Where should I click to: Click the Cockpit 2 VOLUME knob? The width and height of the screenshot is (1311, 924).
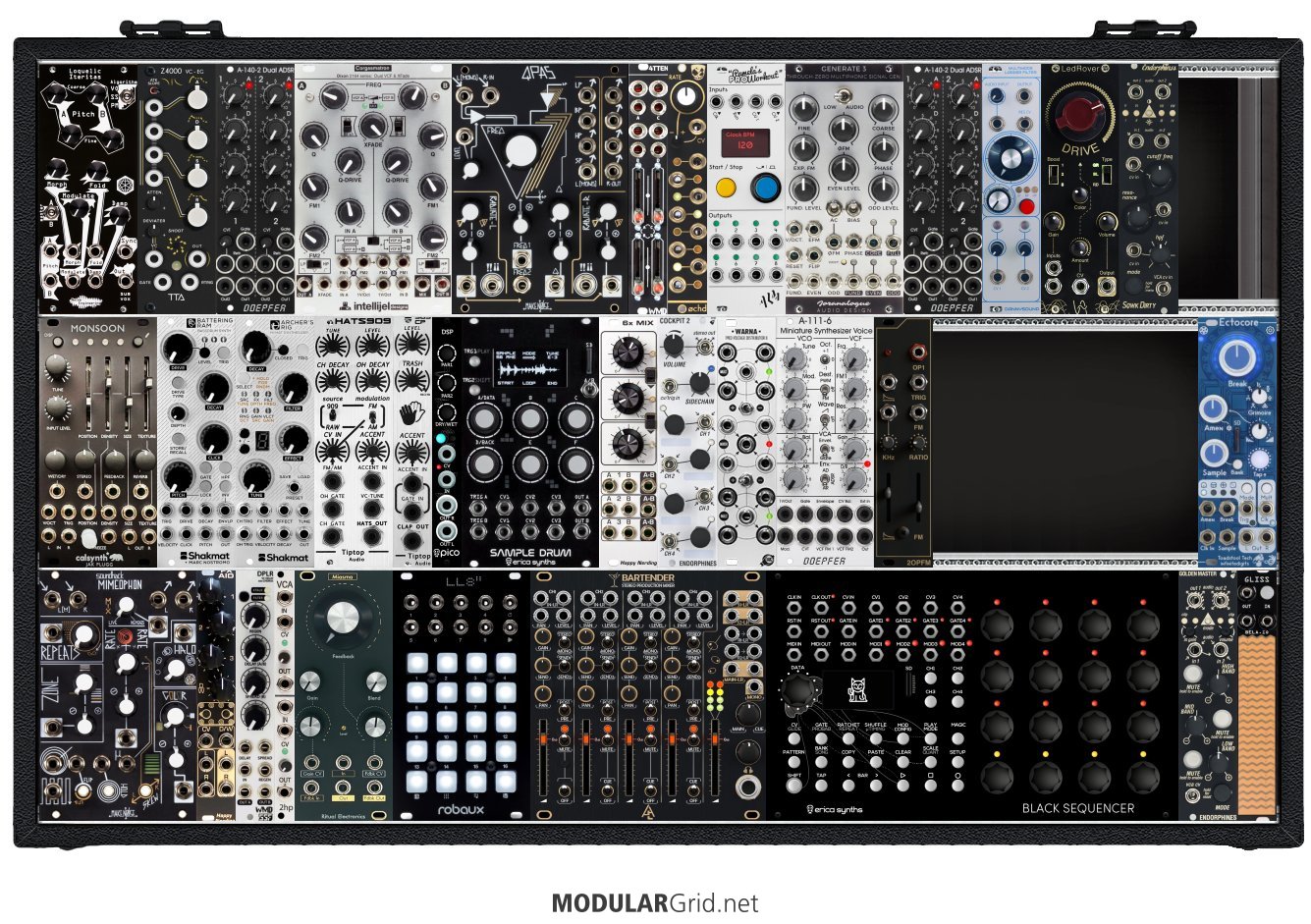(x=675, y=346)
